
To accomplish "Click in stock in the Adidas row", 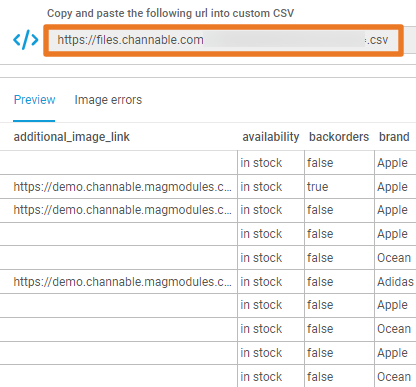I will click(261, 282).
